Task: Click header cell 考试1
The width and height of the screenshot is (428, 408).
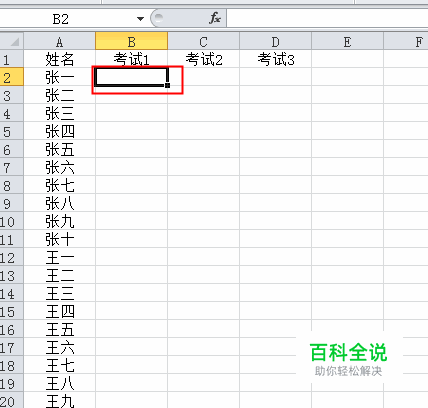Action: click(x=131, y=59)
